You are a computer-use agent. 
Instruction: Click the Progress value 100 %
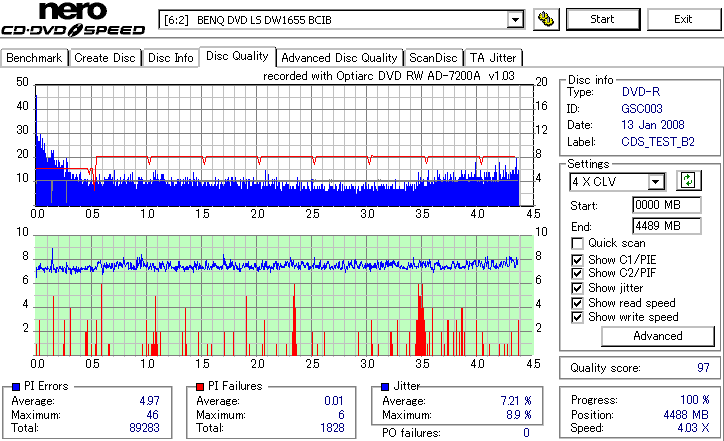click(x=695, y=400)
